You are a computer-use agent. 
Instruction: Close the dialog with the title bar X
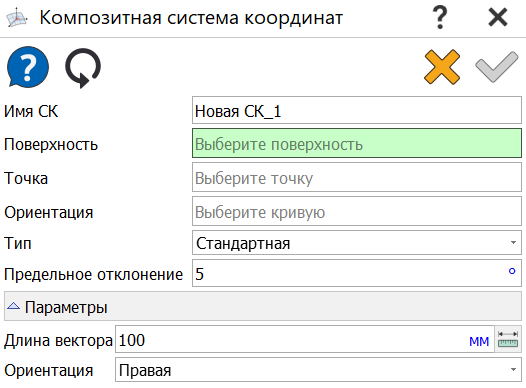[x=497, y=17]
